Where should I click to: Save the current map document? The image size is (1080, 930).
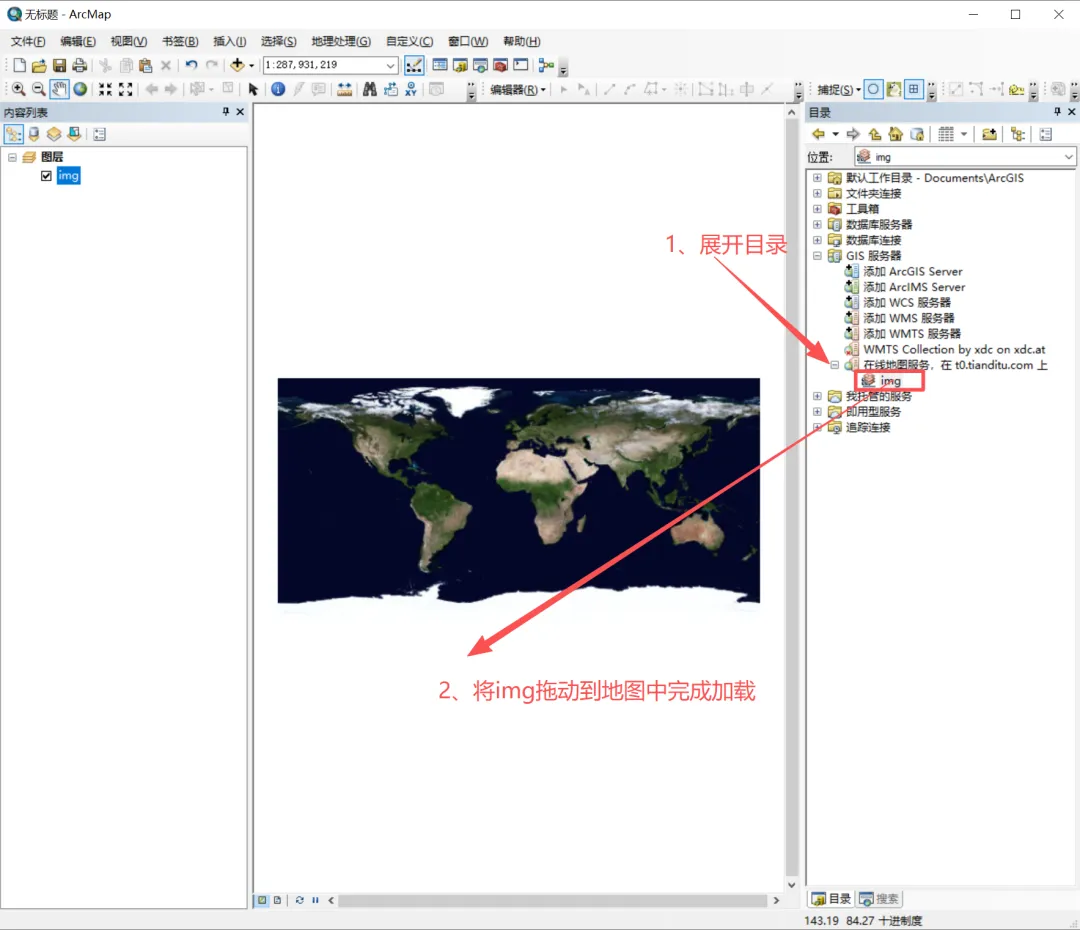(x=59, y=65)
